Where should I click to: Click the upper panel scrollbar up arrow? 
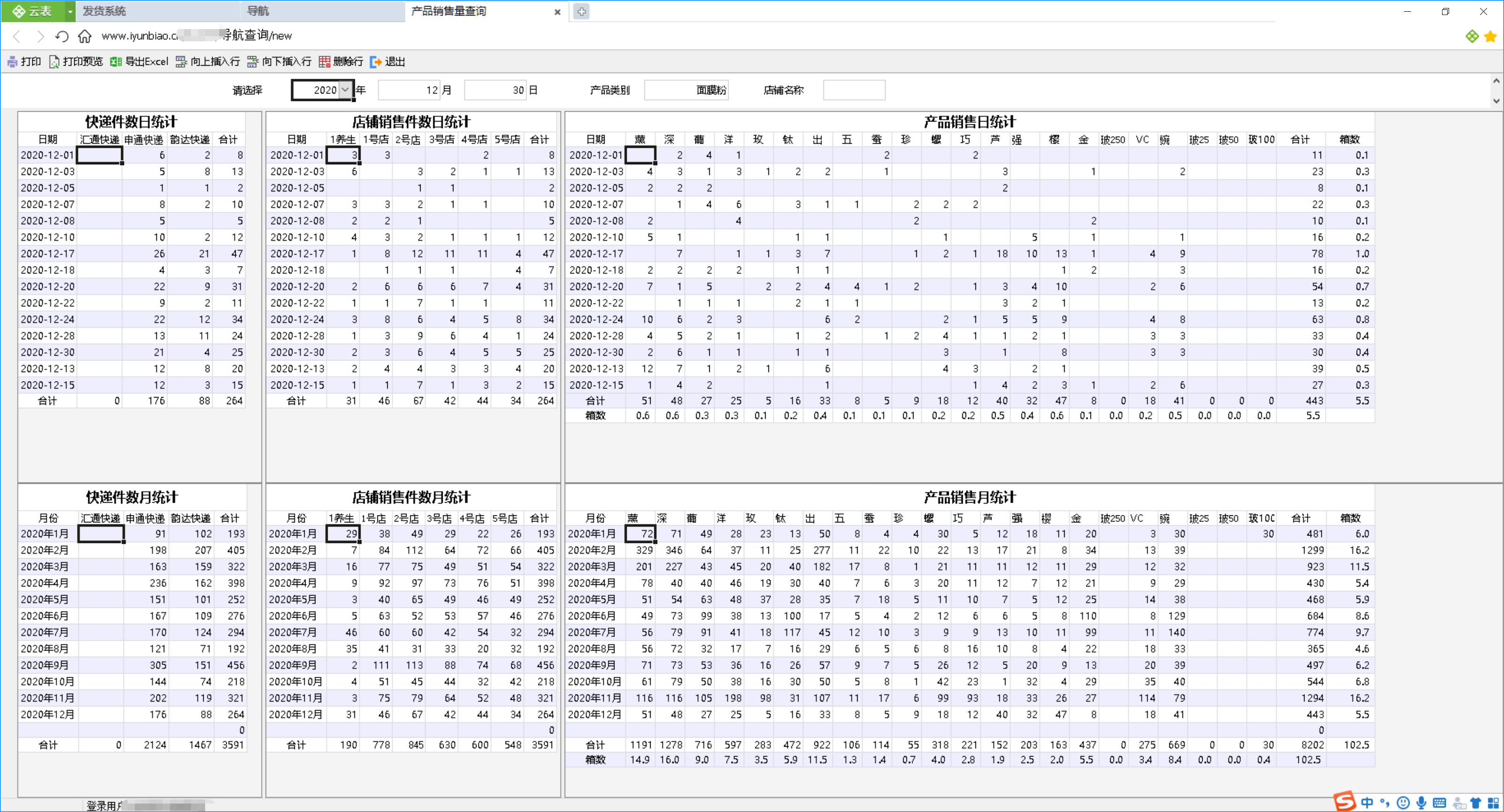pyautogui.click(x=1496, y=81)
